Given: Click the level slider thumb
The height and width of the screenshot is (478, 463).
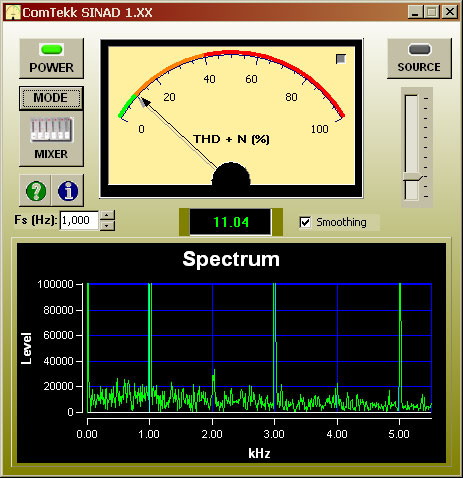Looking at the screenshot, I should [x=412, y=177].
